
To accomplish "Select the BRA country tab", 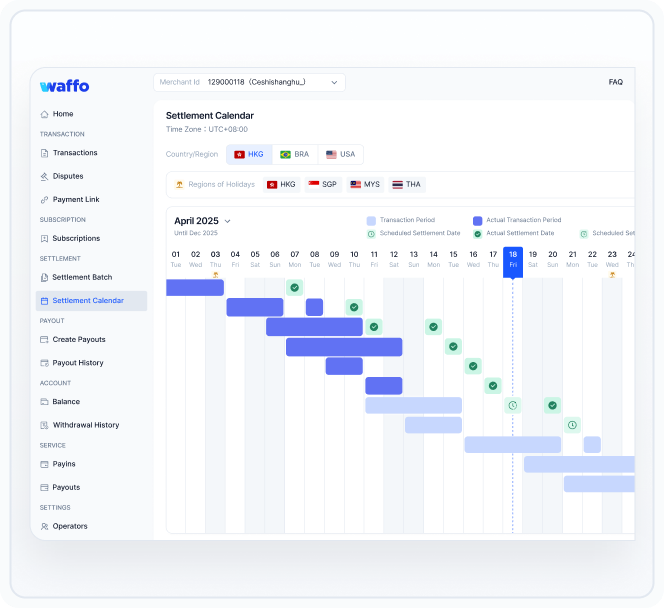I will (x=295, y=155).
